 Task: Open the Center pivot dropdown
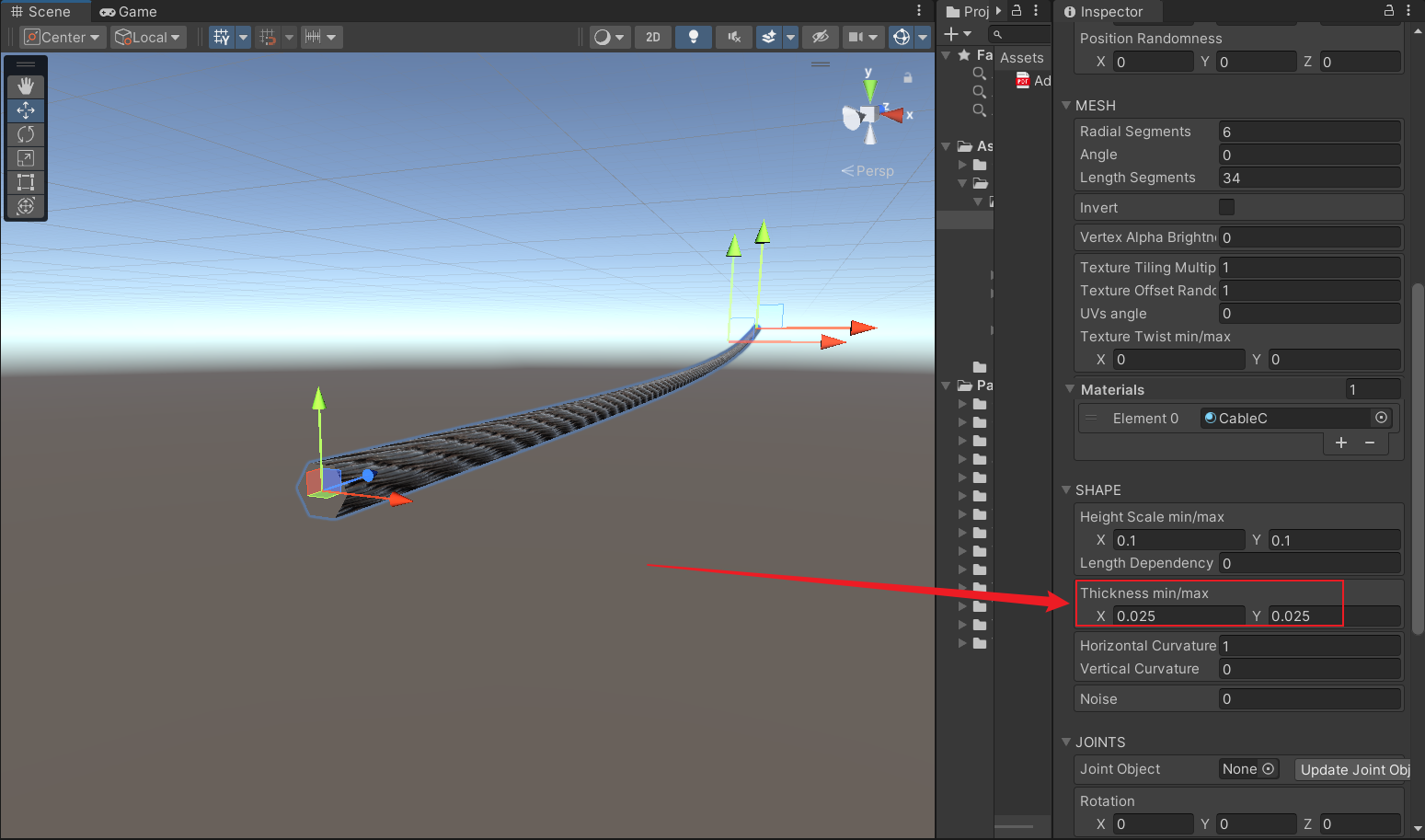pos(62,37)
